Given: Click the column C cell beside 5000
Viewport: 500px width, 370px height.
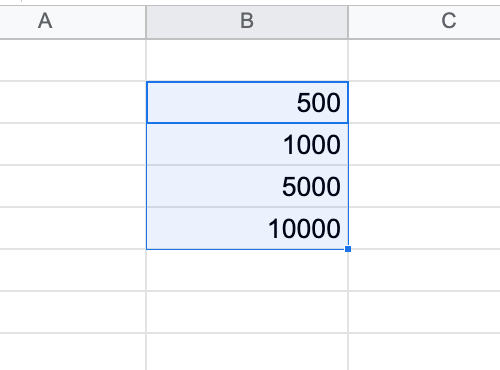Looking at the screenshot, I should [424, 186].
